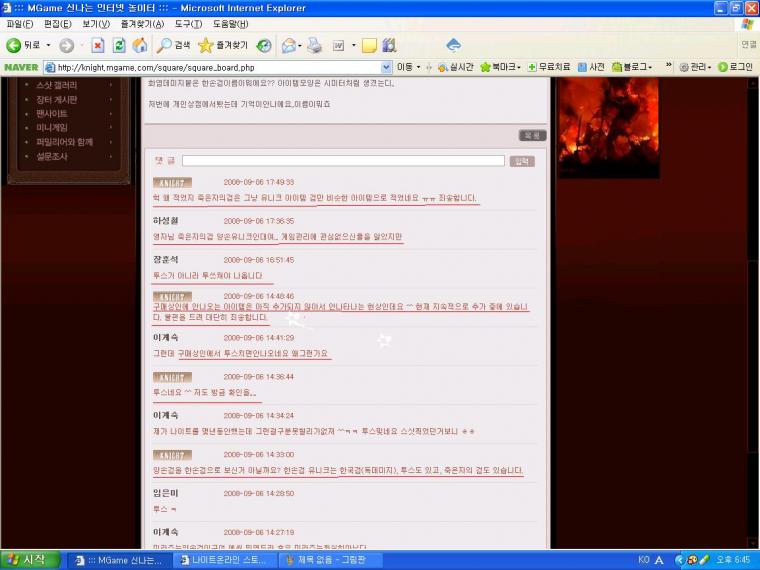The height and width of the screenshot is (570, 760).
Task: Open the Mail envelope toolbar icon
Action: point(288,46)
